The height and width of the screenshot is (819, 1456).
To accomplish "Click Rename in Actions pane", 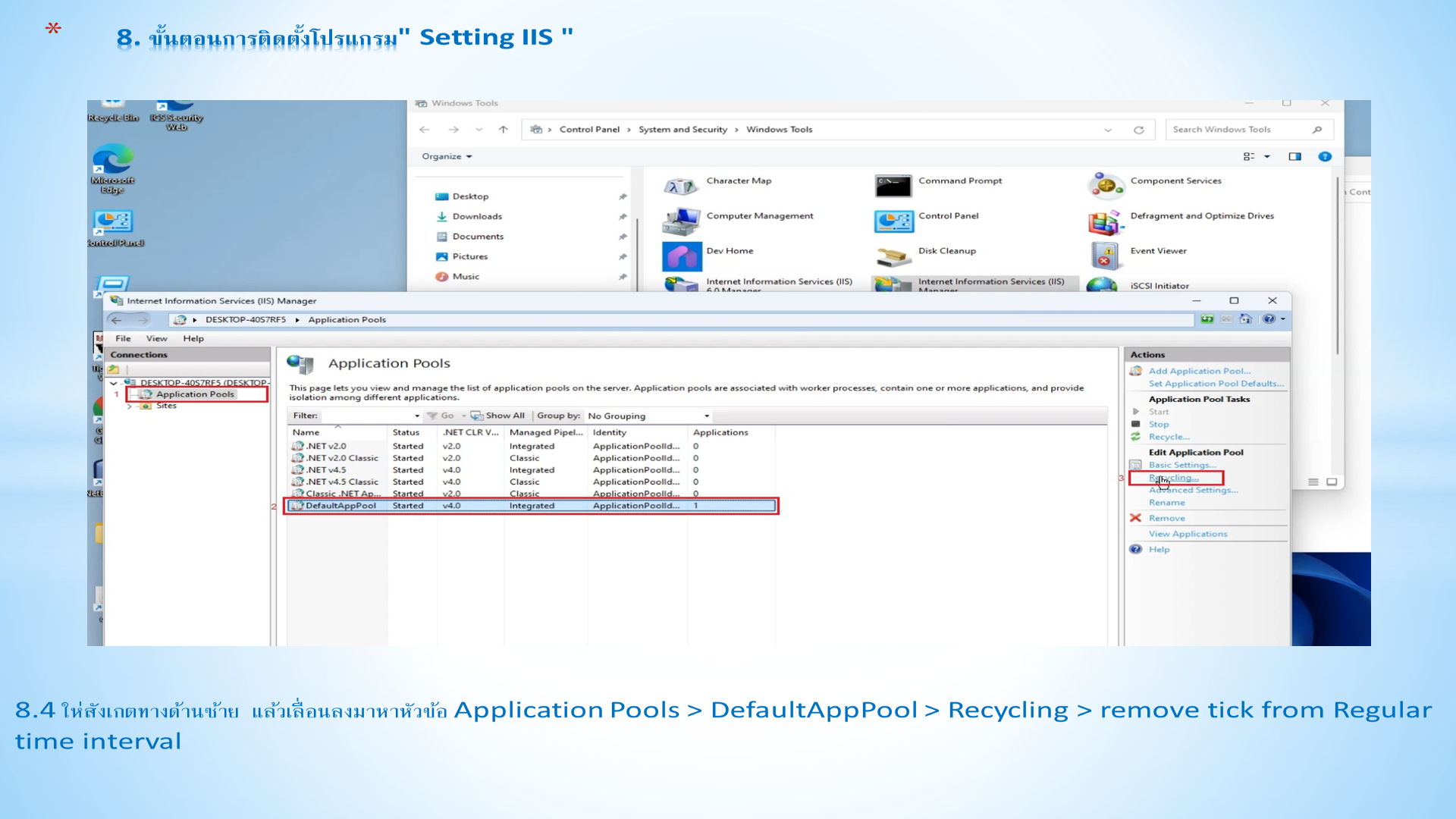I will (x=1166, y=503).
